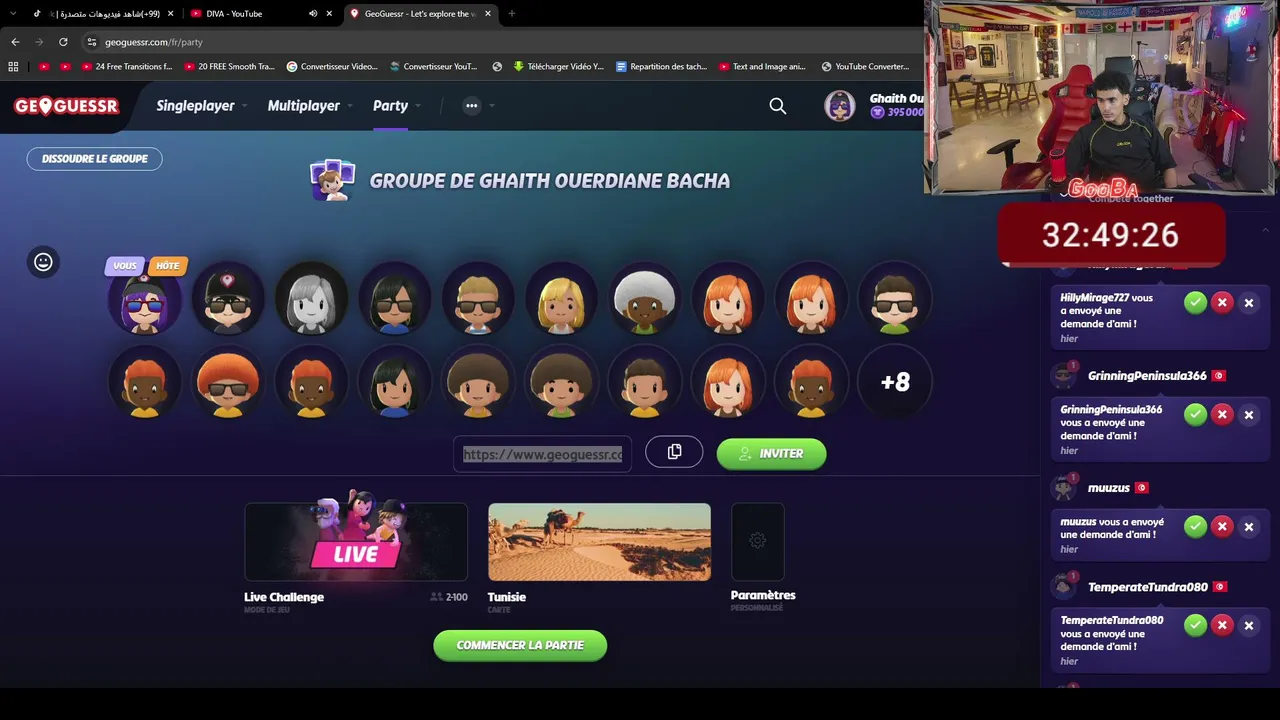Click the GeoGuessr logo

(66, 106)
